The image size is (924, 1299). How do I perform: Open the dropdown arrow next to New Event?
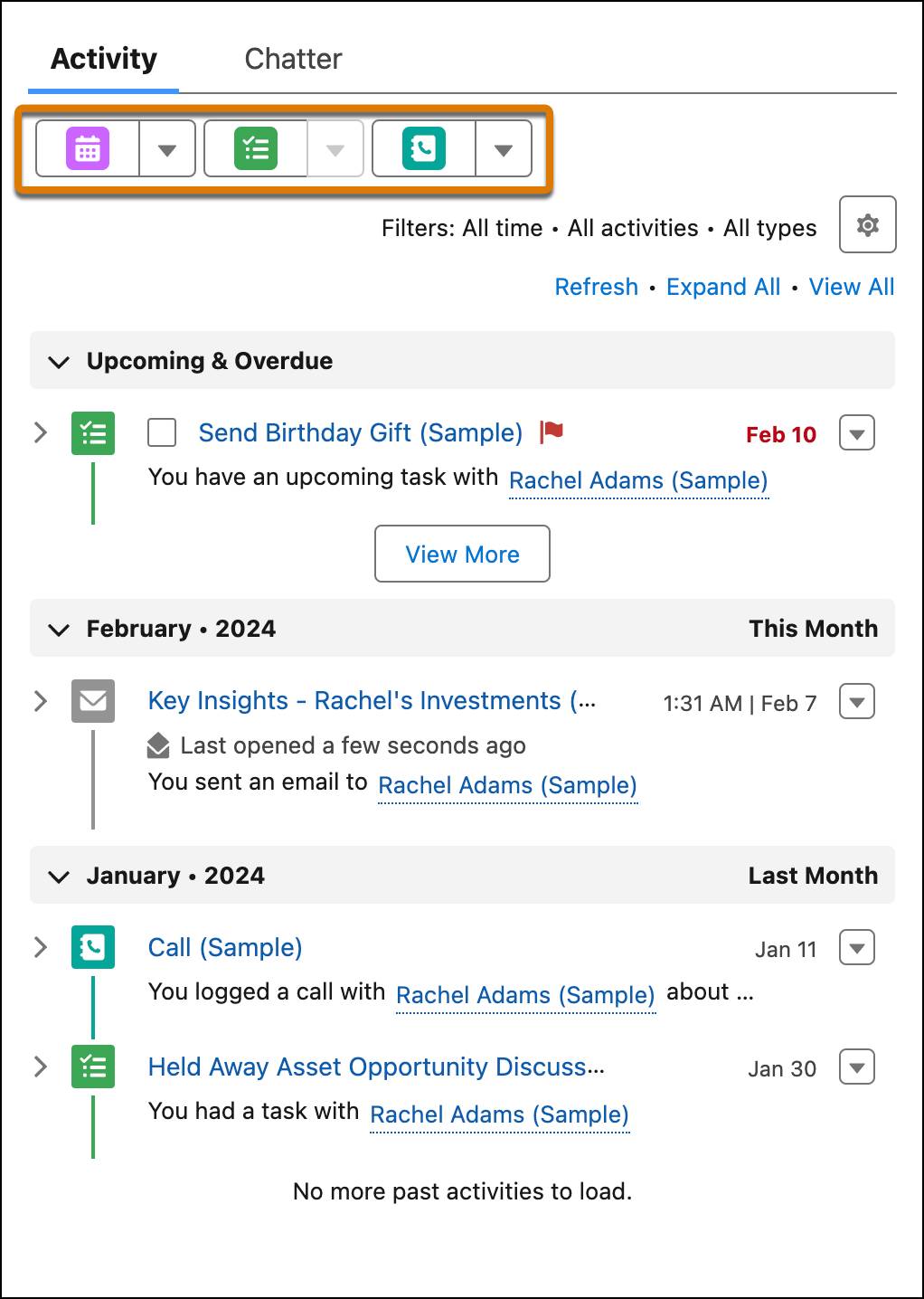tap(166, 148)
